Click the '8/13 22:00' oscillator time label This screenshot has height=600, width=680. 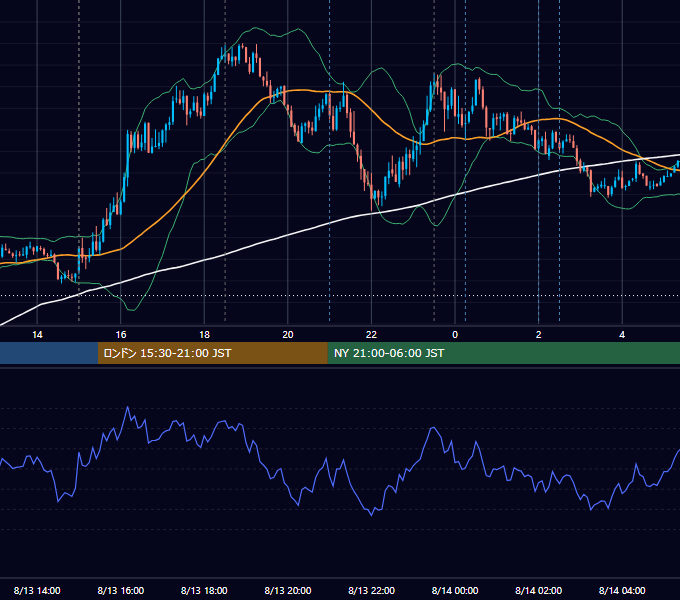click(371, 590)
